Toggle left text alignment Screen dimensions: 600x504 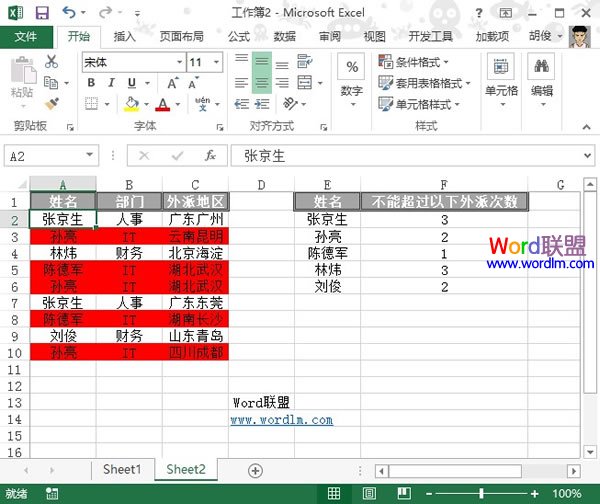[241, 83]
